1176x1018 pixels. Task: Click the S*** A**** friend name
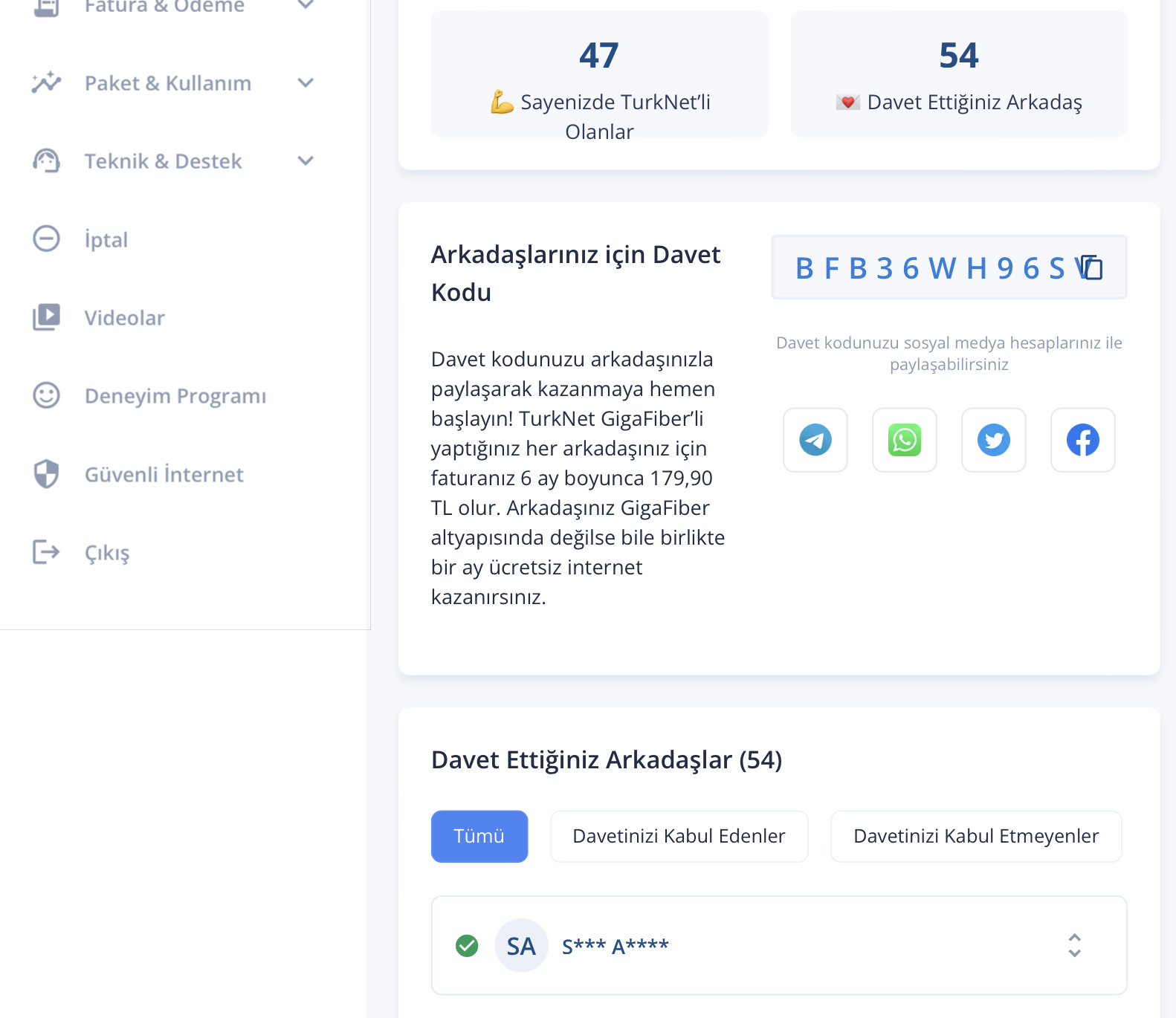coord(616,946)
